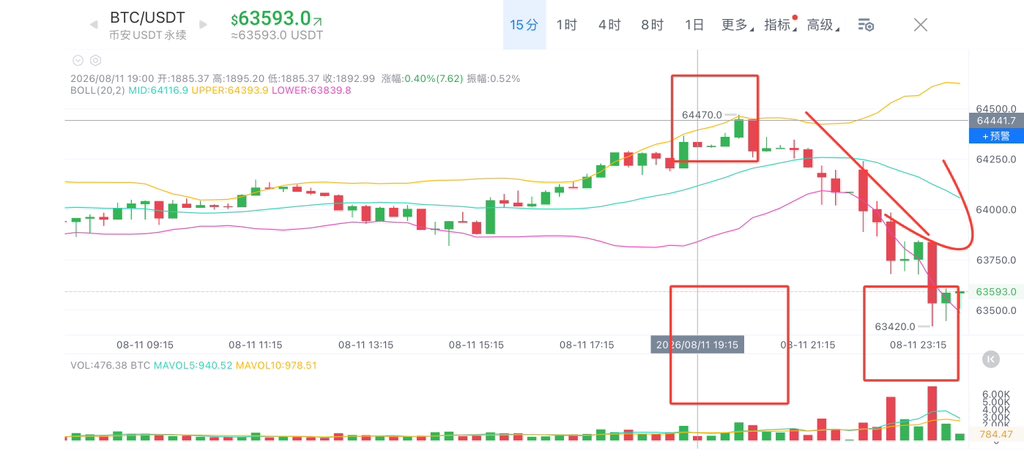
Task: Open the BTC/USDT pair title
Action: click(147, 17)
